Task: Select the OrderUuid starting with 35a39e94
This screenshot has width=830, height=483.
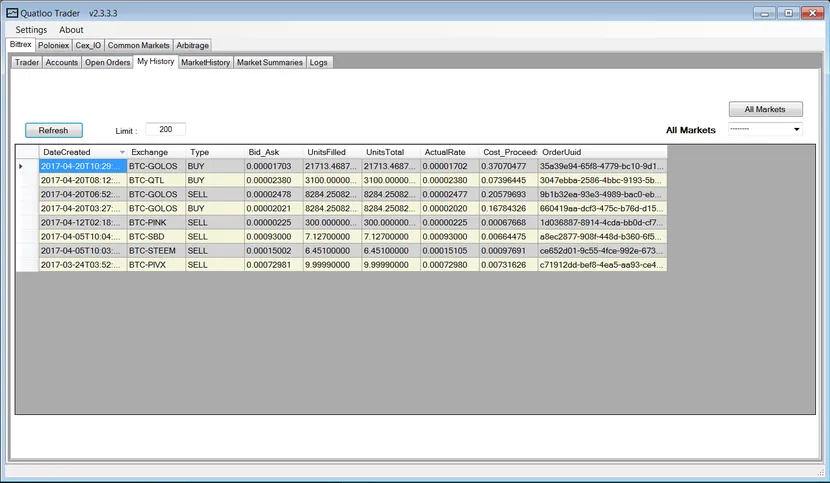Action: pos(602,166)
